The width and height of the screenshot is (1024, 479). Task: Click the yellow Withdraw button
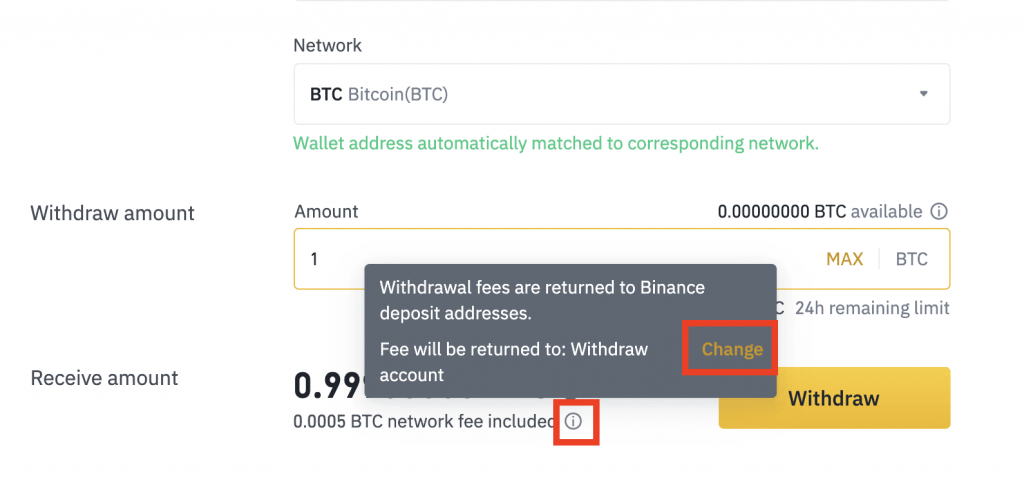pos(834,398)
